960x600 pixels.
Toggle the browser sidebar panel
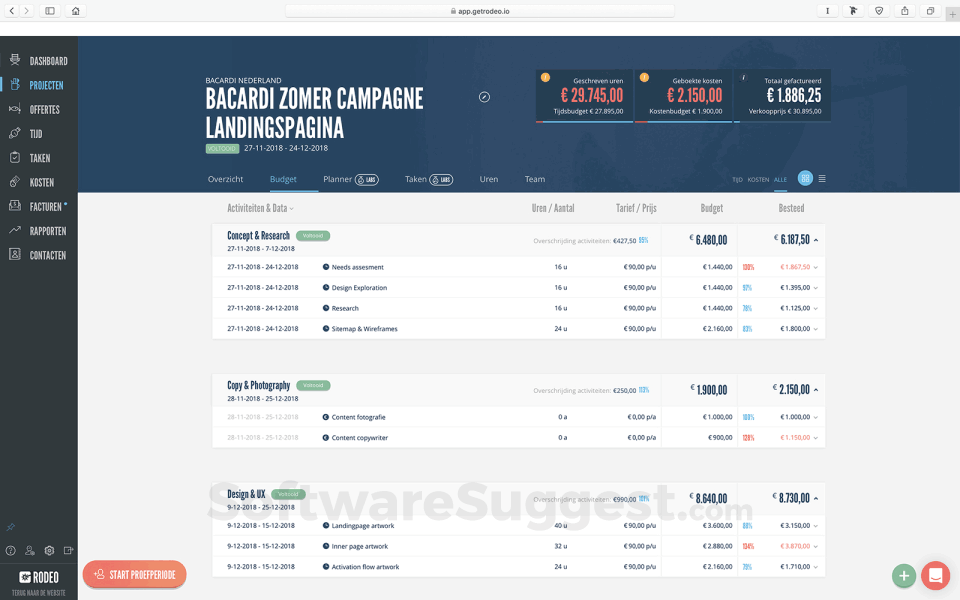(50, 11)
